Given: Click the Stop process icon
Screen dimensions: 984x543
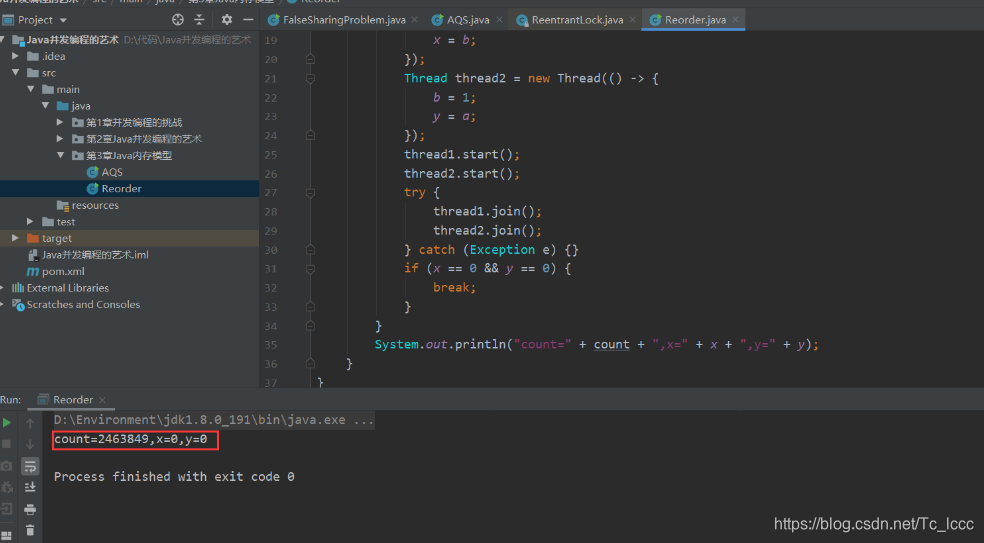Looking at the screenshot, I should tap(6, 444).
